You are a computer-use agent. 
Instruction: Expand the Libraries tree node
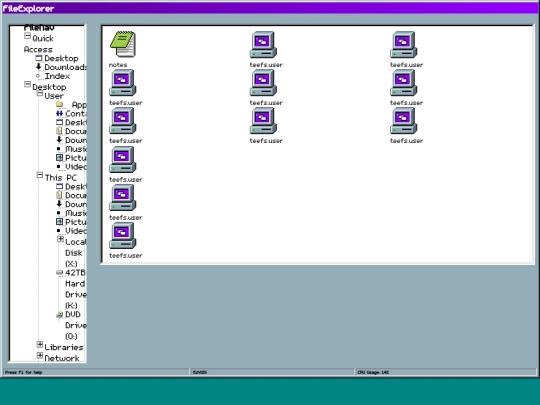coord(40,345)
